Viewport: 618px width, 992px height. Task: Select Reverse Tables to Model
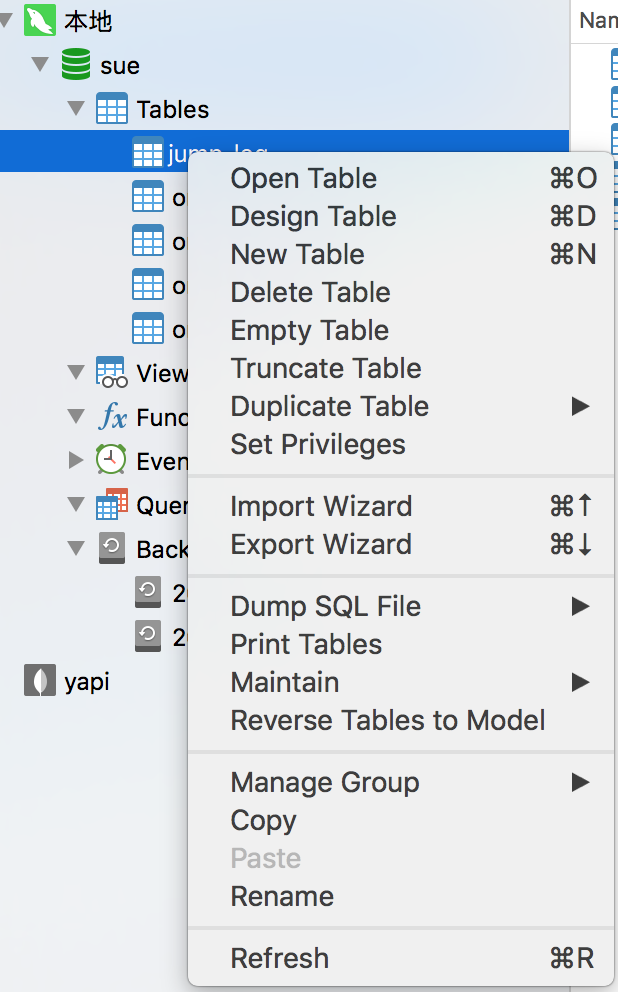click(388, 721)
